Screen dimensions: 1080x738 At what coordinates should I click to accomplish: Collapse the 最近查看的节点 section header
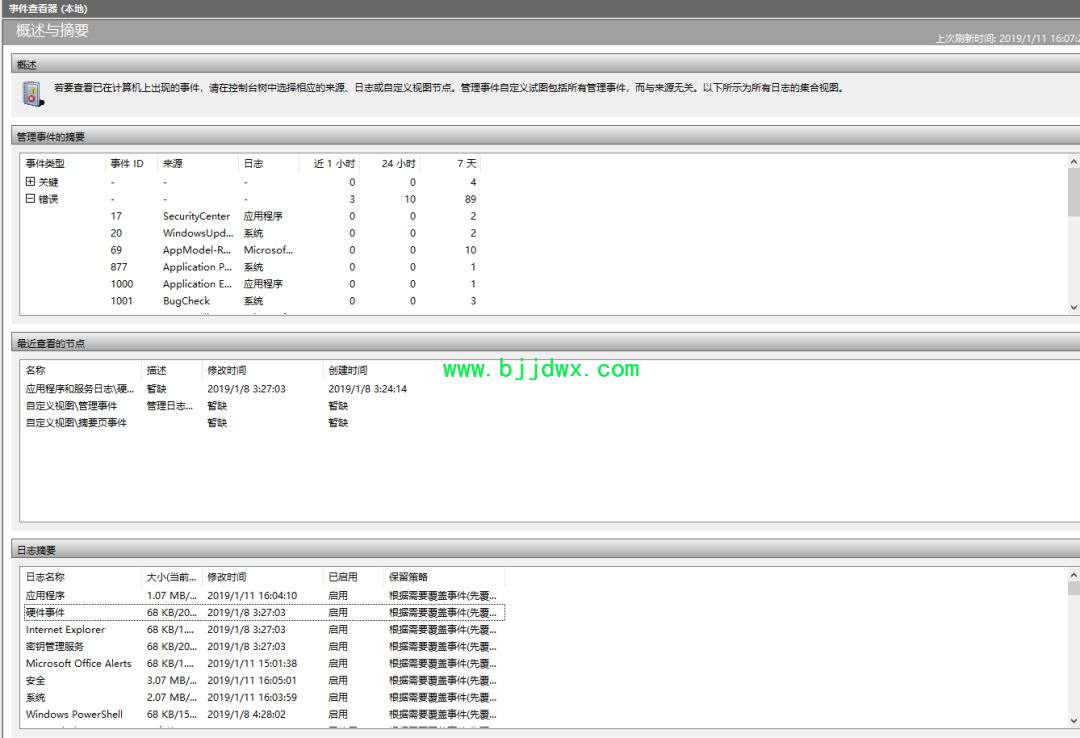click(546, 343)
